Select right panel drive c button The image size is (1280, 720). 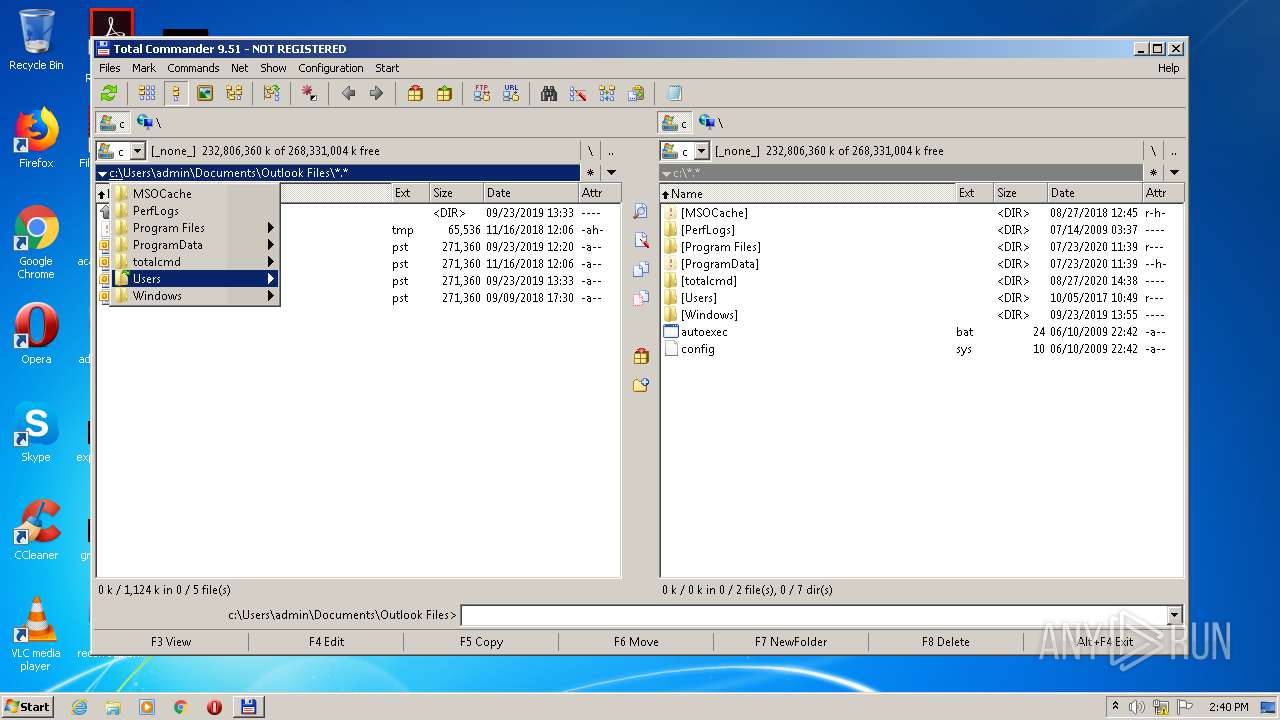point(675,123)
